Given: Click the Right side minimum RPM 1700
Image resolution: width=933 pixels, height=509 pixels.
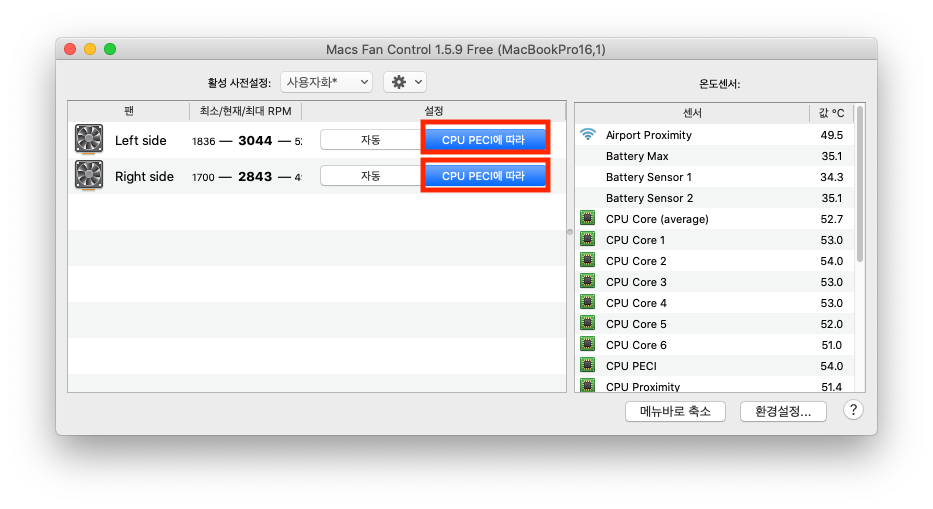Looking at the screenshot, I should click(x=203, y=177).
